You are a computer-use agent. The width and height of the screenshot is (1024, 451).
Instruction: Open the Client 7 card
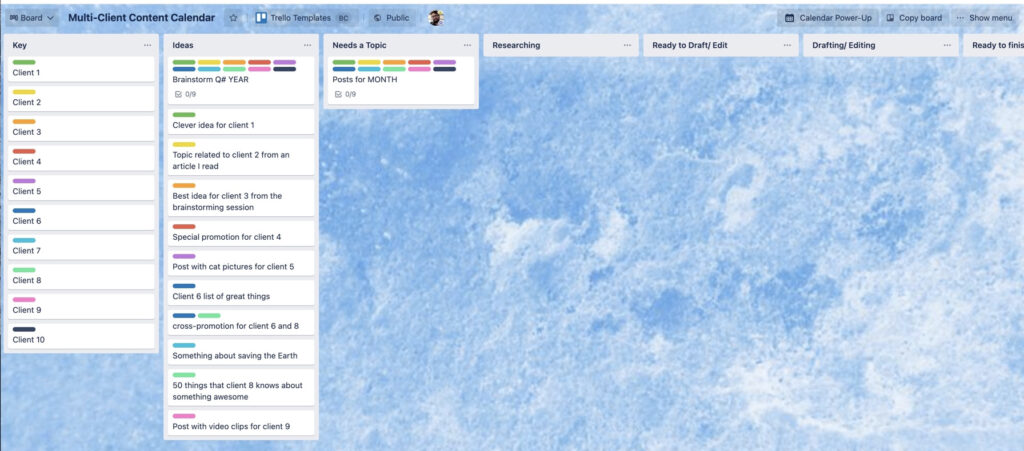[81, 247]
